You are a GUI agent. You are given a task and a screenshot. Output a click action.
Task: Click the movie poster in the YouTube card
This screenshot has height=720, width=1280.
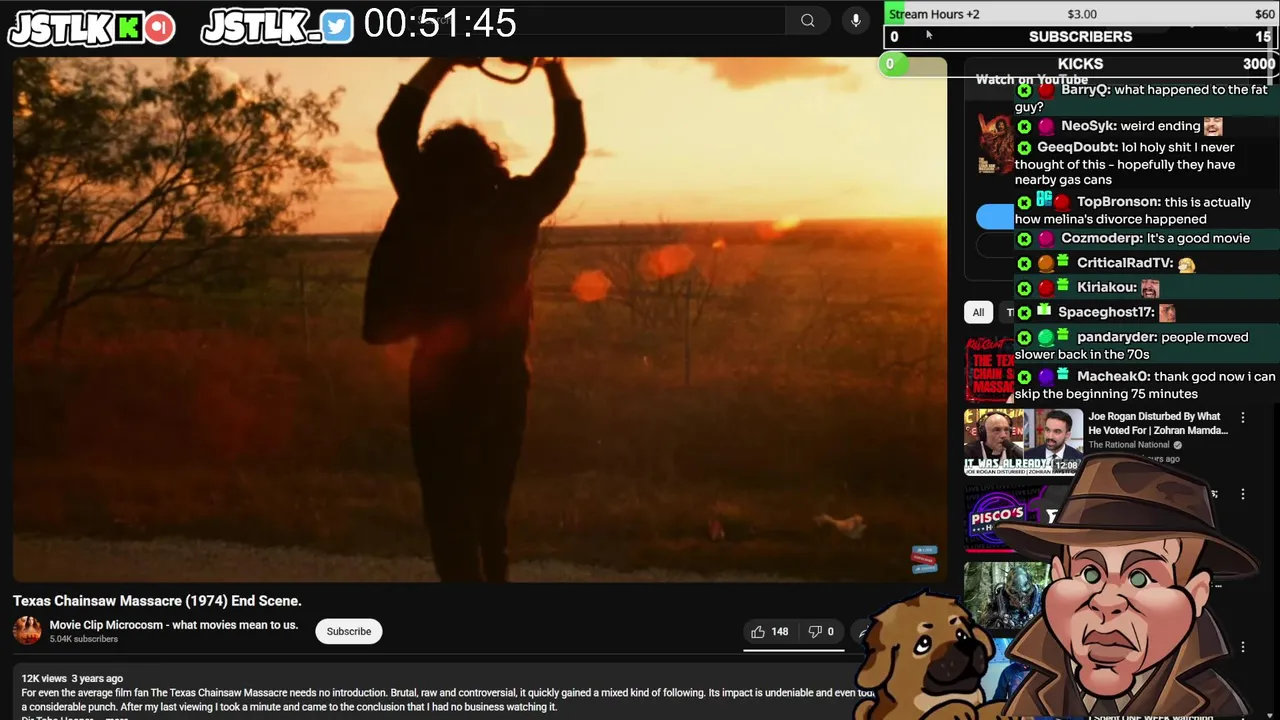pyautogui.click(x=995, y=144)
